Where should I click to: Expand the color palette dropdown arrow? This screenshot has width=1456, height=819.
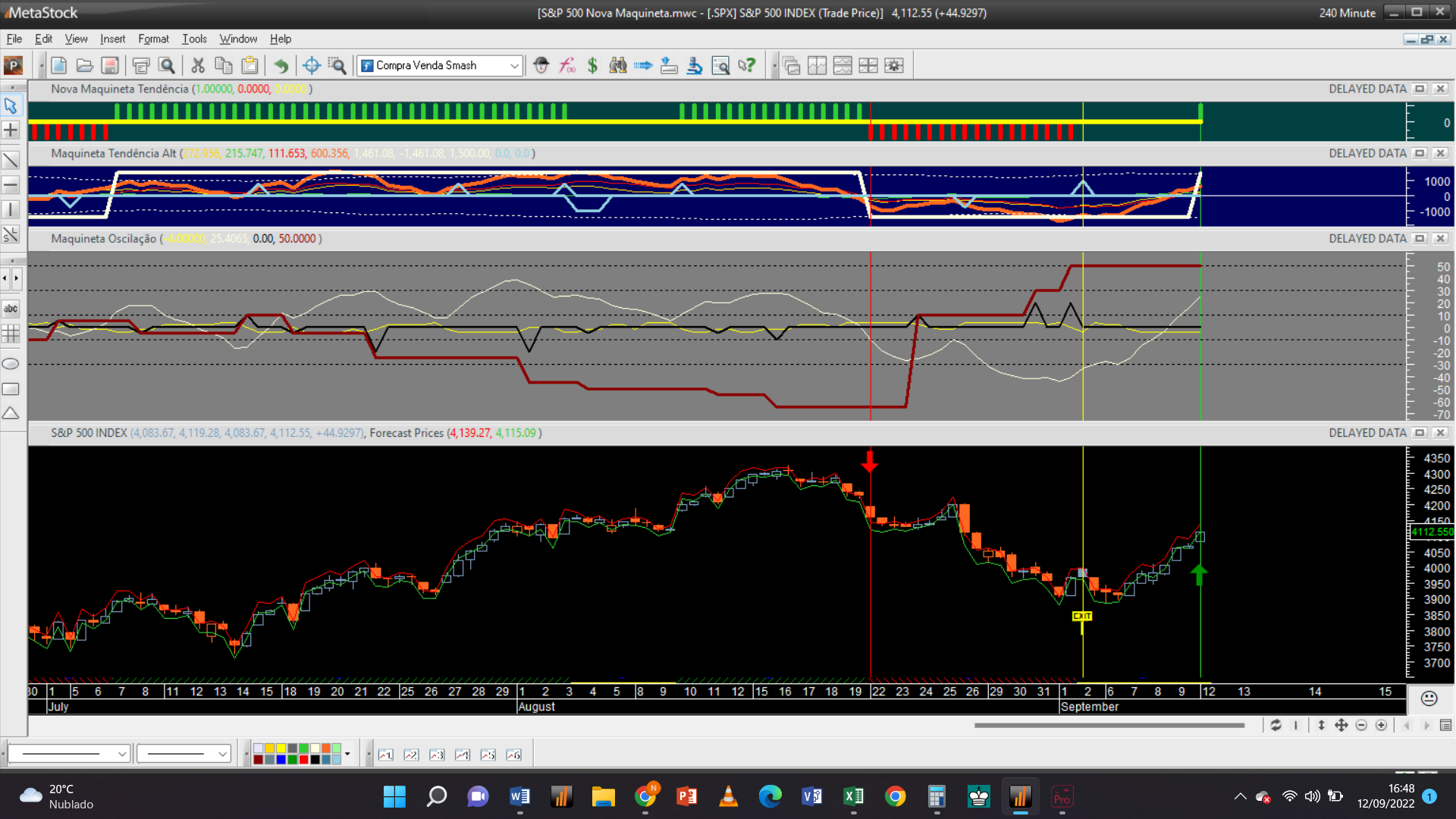tap(347, 754)
